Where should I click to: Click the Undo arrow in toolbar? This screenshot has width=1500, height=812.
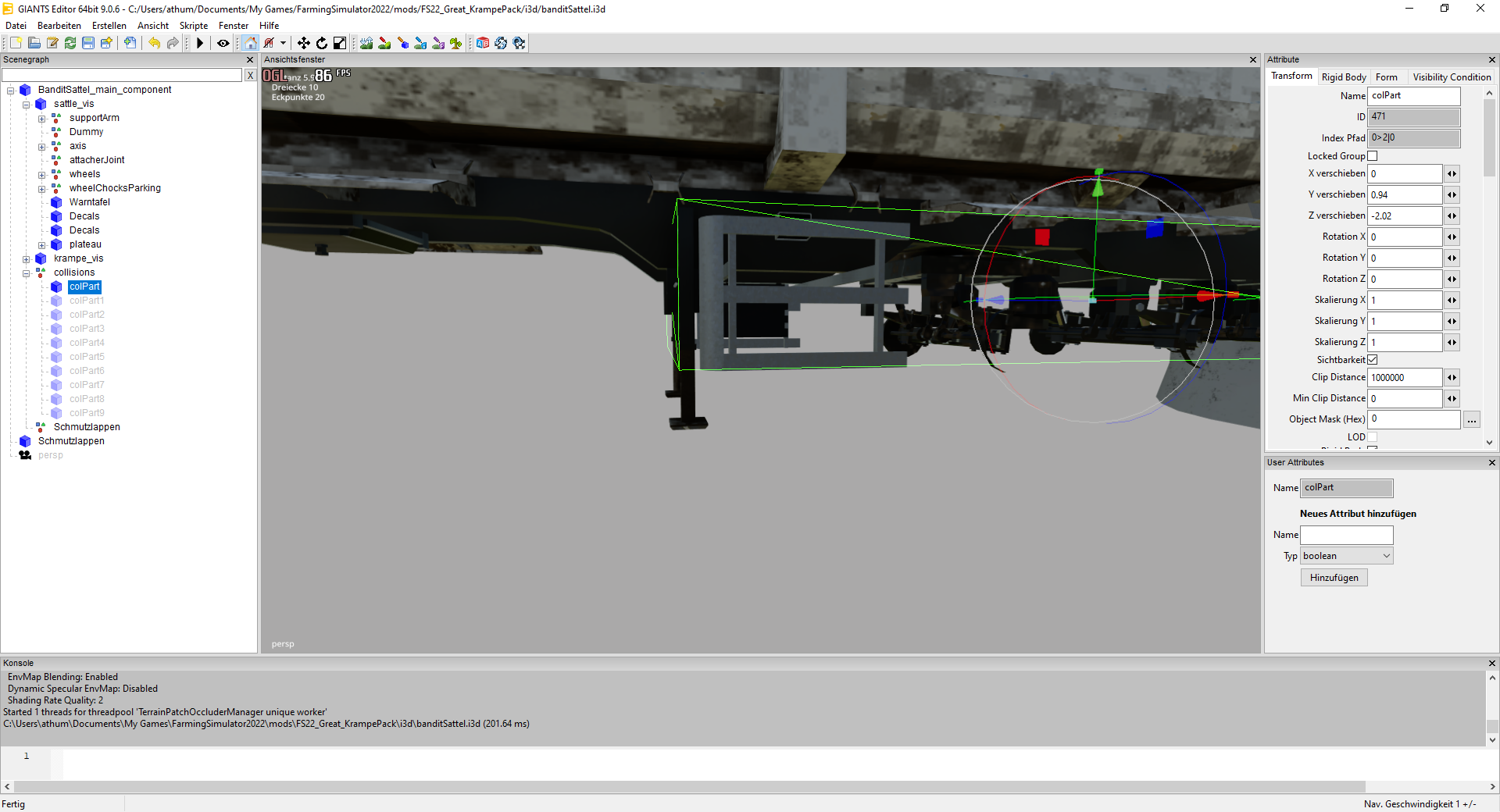(x=155, y=43)
